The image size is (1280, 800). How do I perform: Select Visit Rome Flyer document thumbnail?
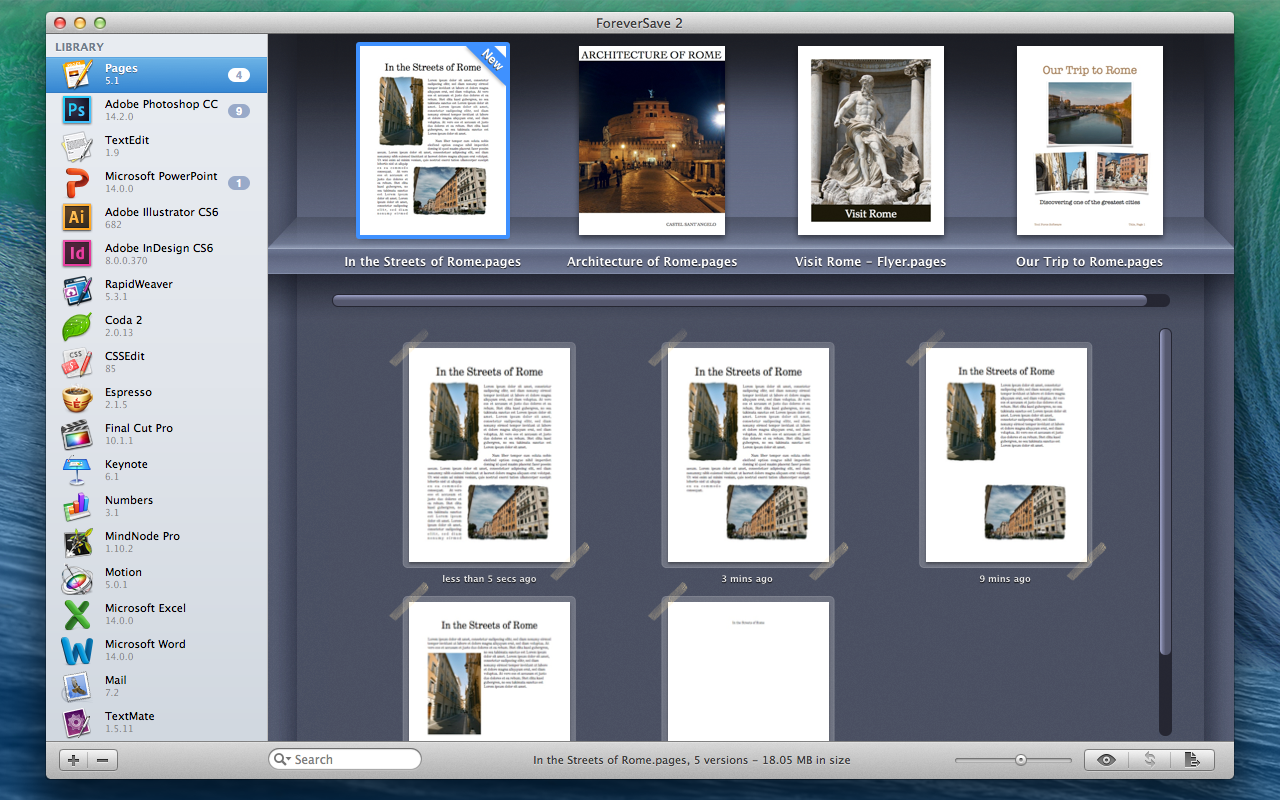click(871, 141)
